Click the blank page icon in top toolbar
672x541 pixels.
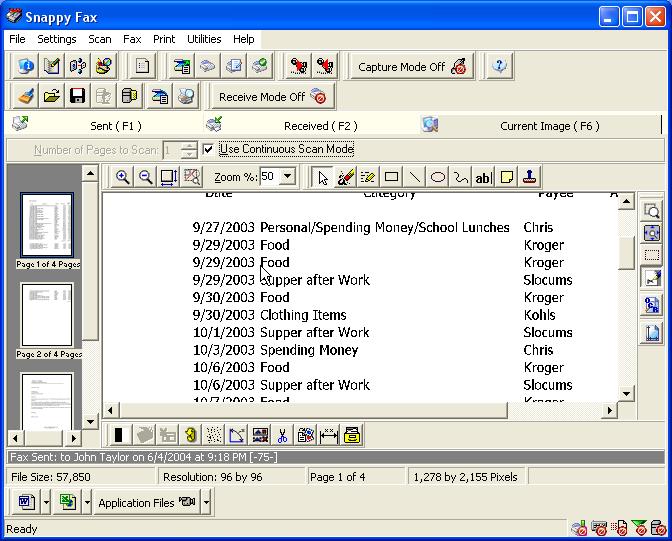[142, 66]
